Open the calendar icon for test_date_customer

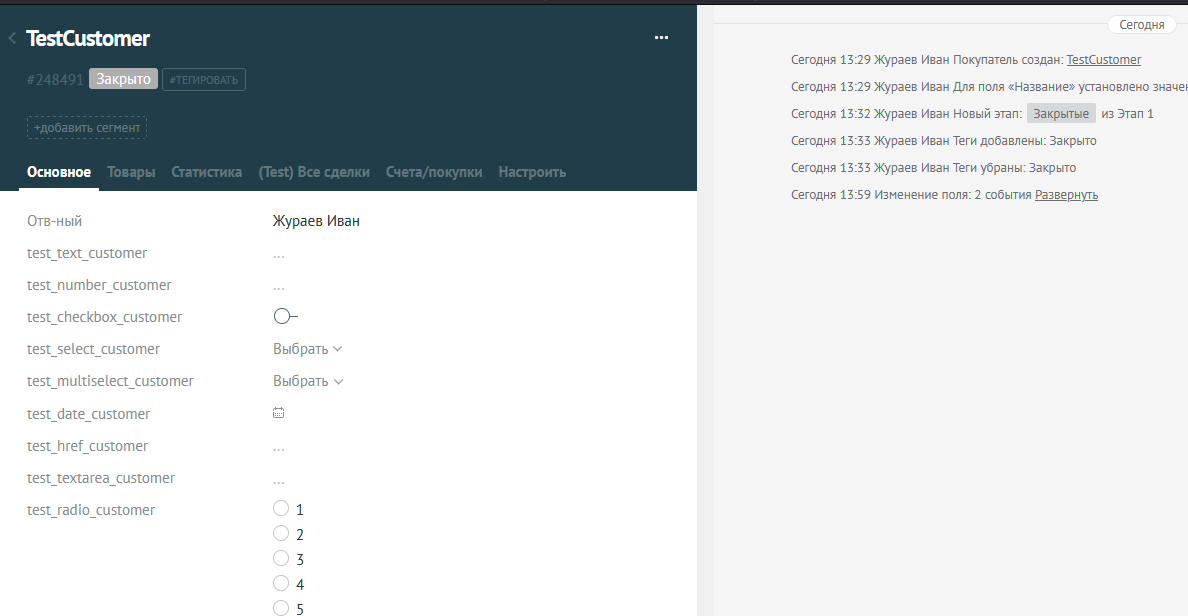pos(279,413)
